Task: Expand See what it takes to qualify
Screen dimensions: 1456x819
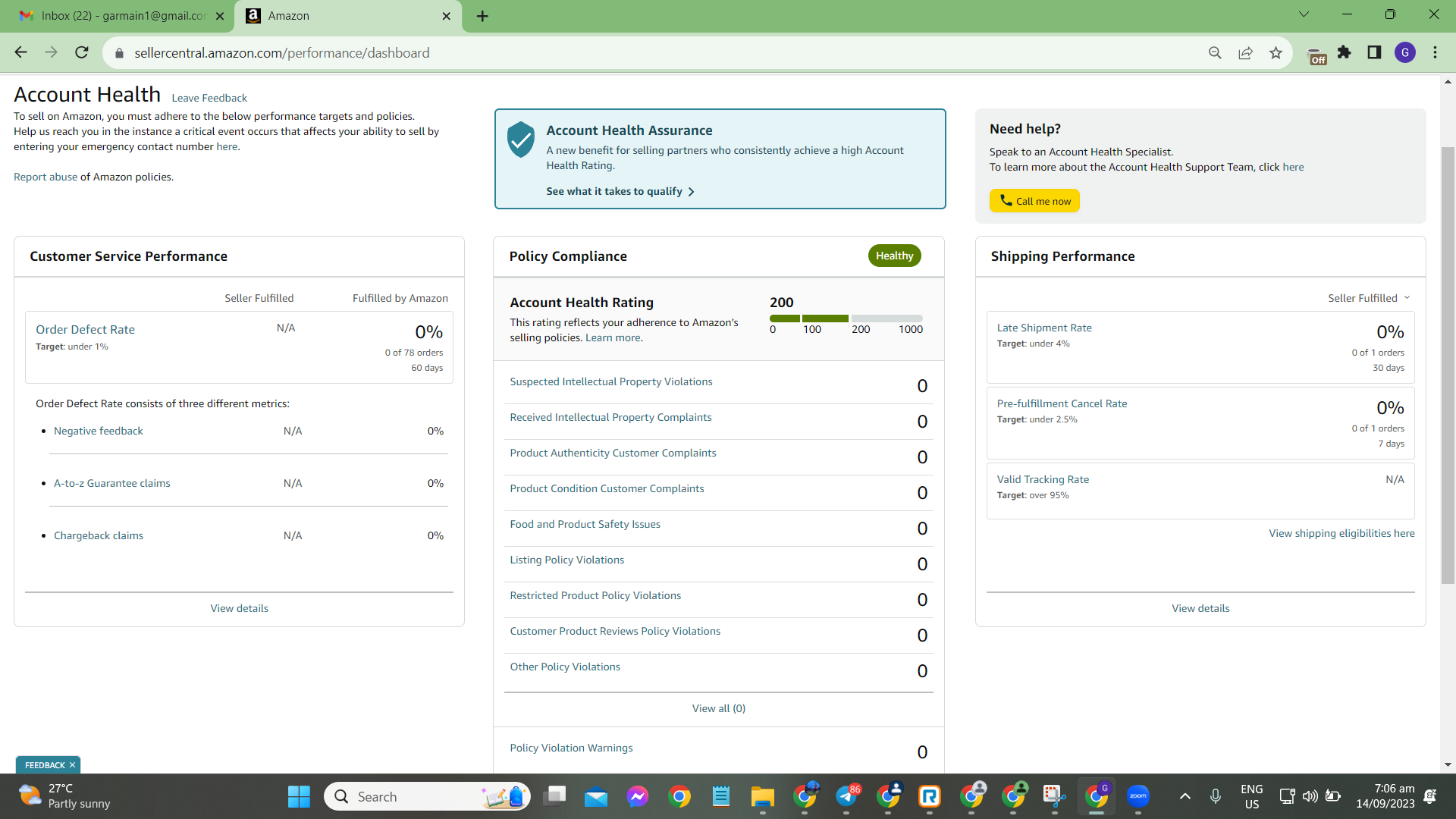Action: (620, 191)
